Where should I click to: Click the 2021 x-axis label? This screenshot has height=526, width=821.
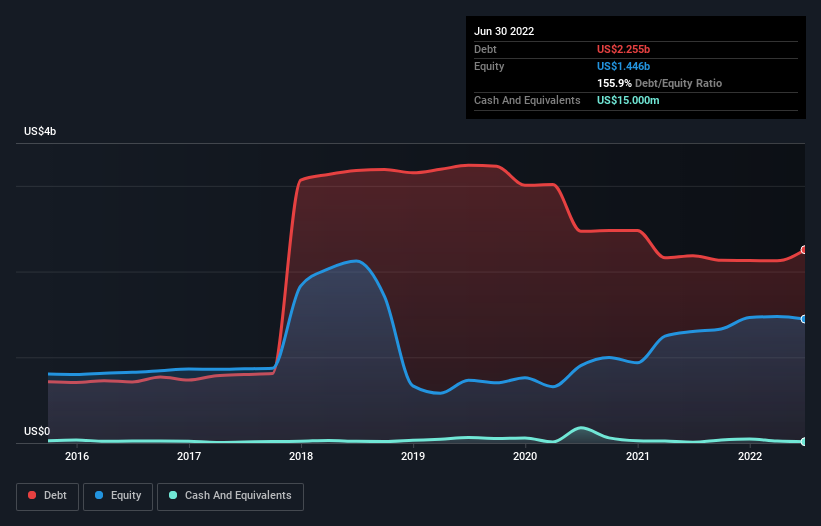pyautogui.click(x=638, y=456)
